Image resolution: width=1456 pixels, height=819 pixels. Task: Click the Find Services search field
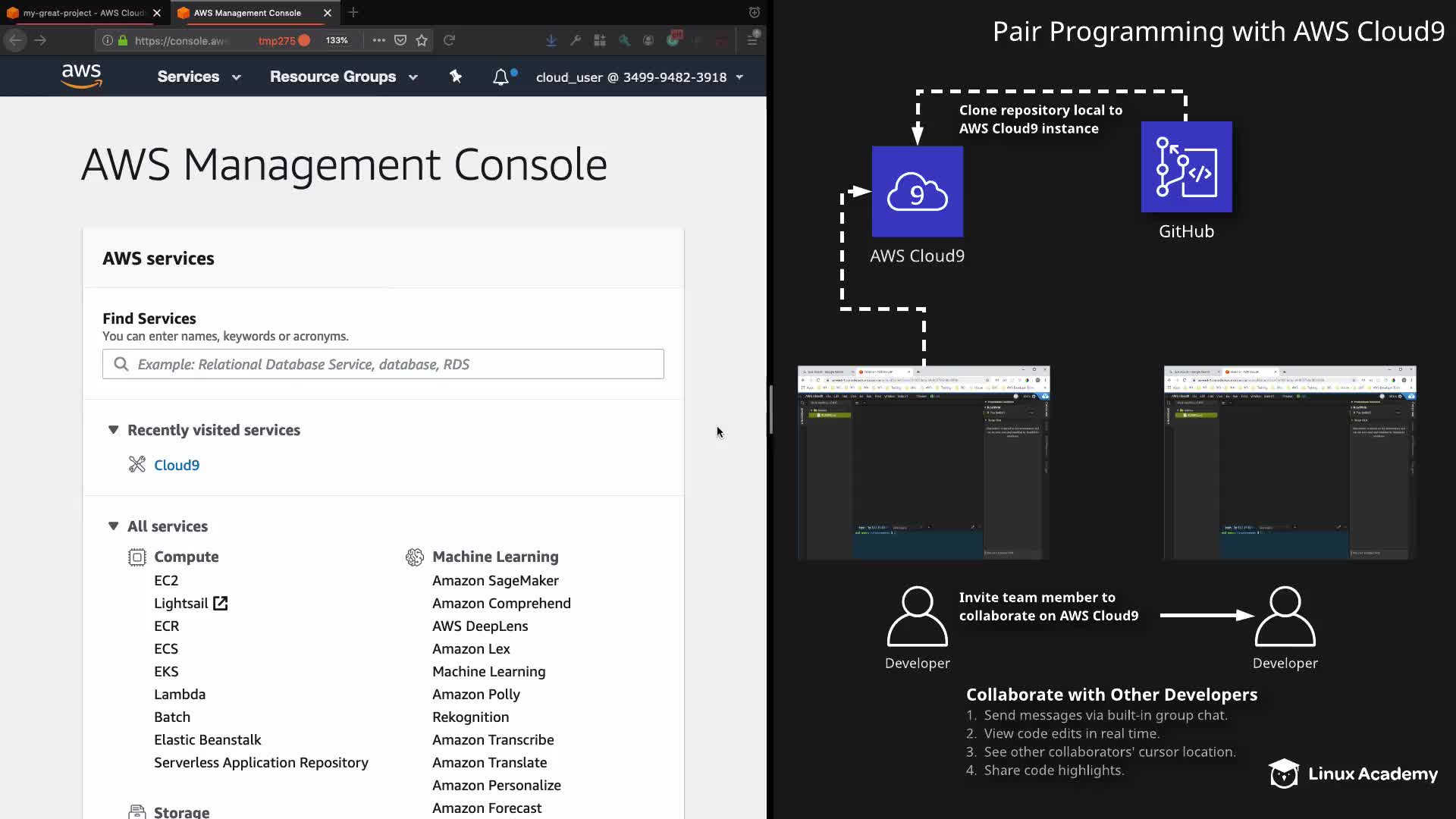pyautogui.click(x=383, y=364)
